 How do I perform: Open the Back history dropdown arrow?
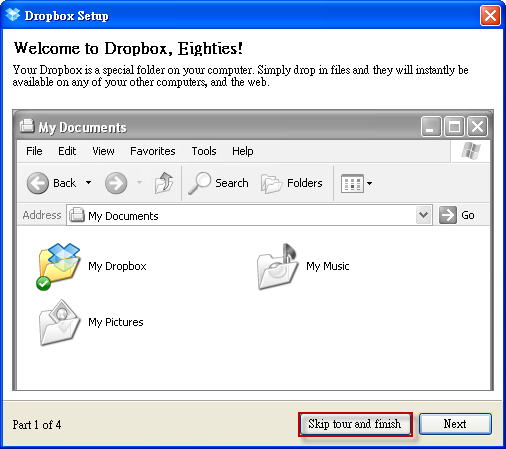tap(88, 183)
